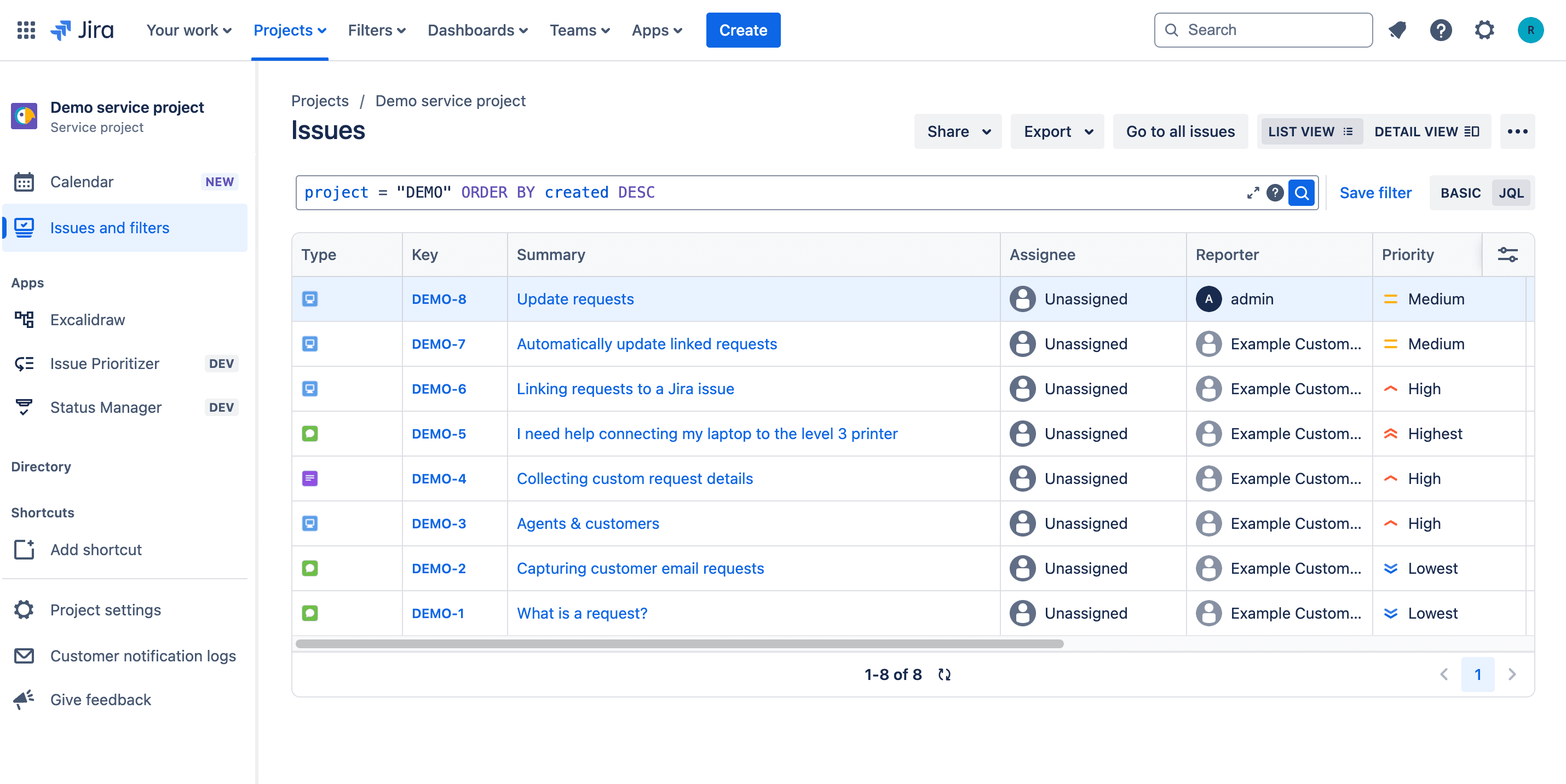The width and height of the screenshot is (1566, 784).
Task: Click the Search field in the header
Action: [x=1263, y=30]
